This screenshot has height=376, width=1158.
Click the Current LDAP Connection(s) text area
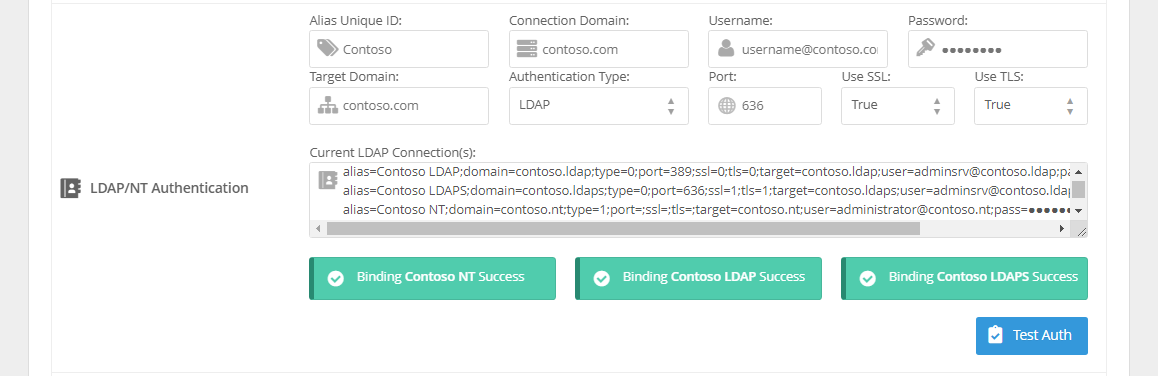pos(699,200)
